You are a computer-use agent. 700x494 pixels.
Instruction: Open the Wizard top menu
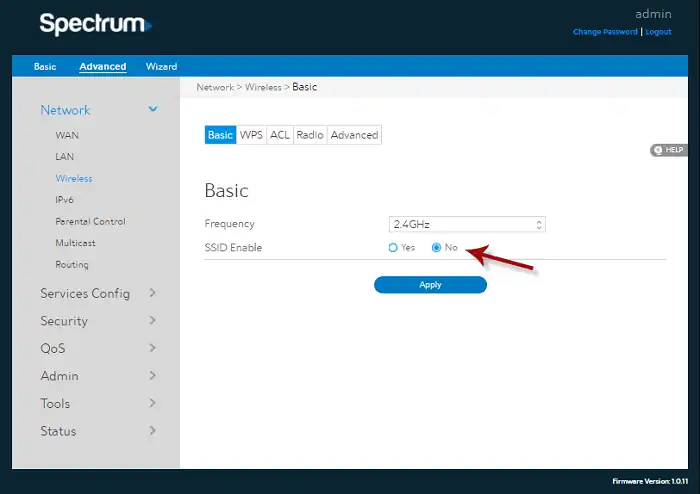[161, 66]
